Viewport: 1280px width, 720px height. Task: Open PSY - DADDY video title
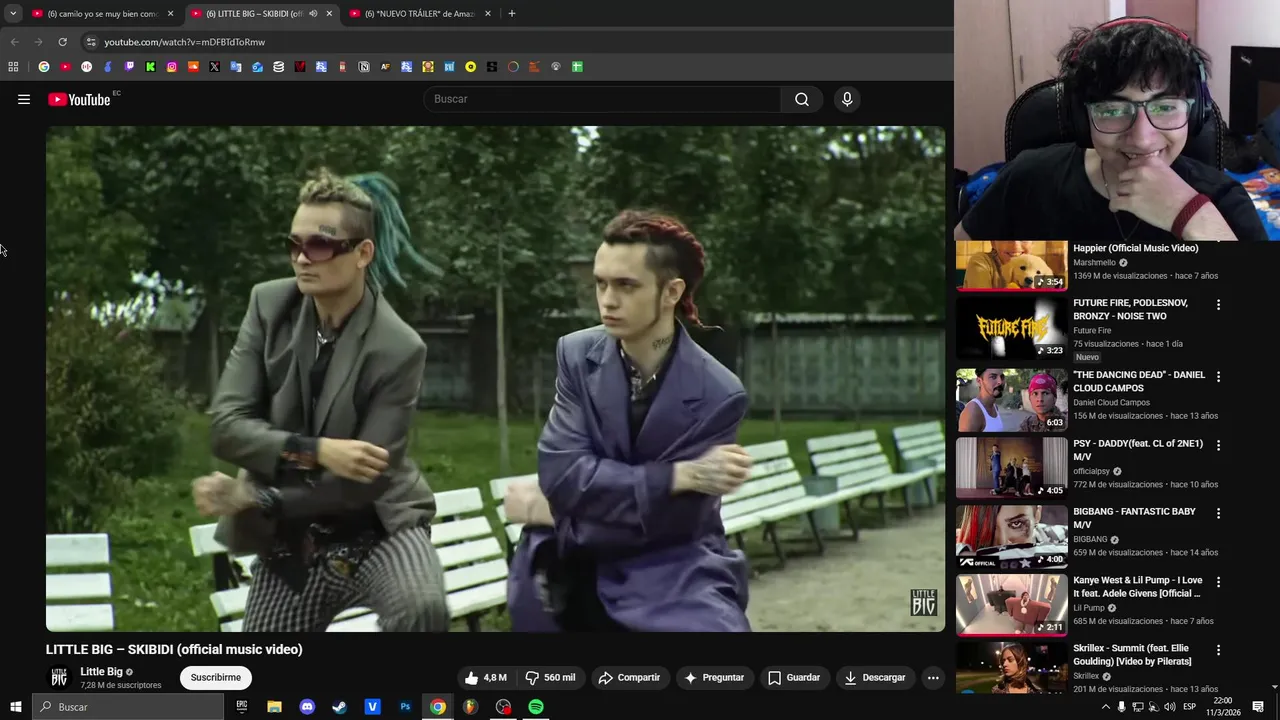point(1138,450)
